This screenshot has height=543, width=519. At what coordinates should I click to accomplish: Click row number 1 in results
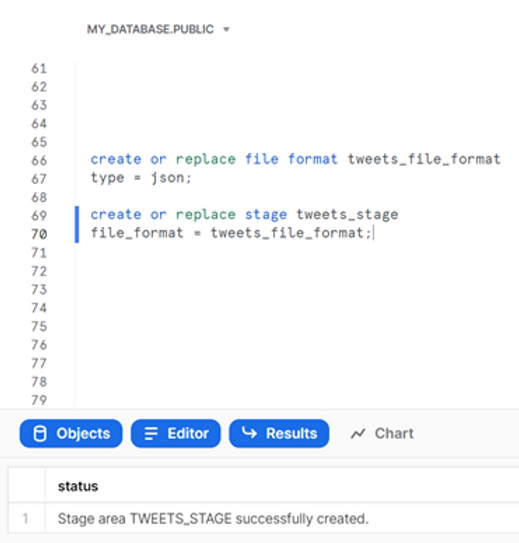(25, 518)
